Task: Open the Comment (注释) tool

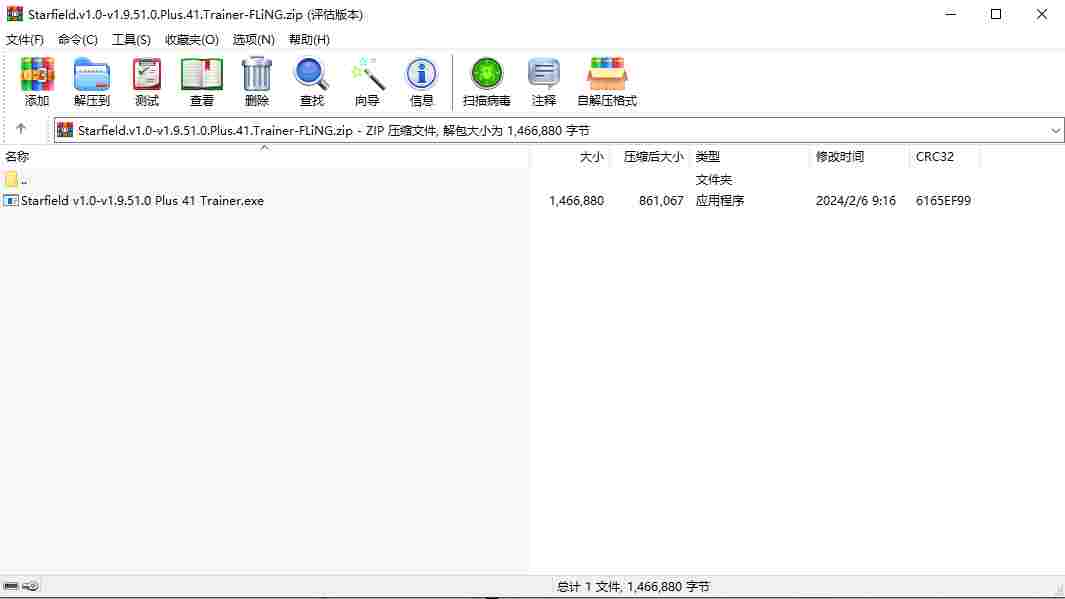Action: pos(543,81)
